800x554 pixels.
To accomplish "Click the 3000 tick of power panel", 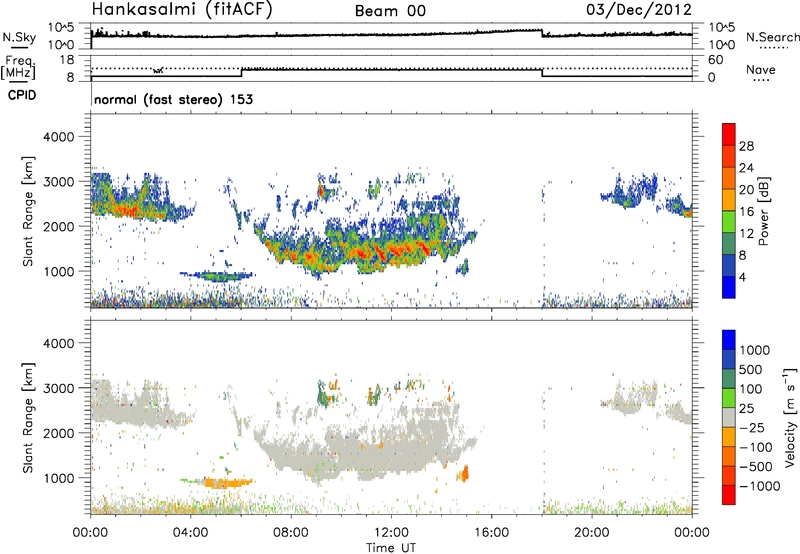I will [x=58, y=182].
